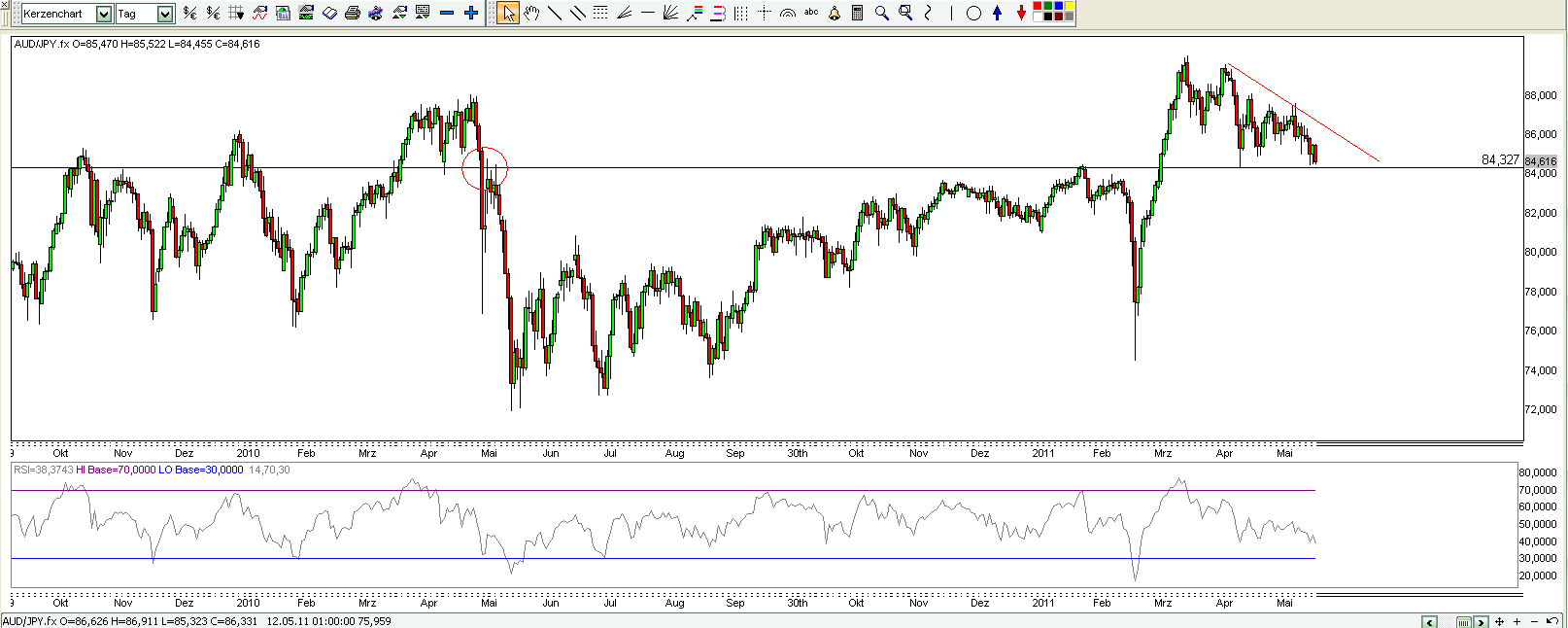Select the dotted horizontal lines tool
Screen dimensions: 1568x628
[x=600, y=13]
